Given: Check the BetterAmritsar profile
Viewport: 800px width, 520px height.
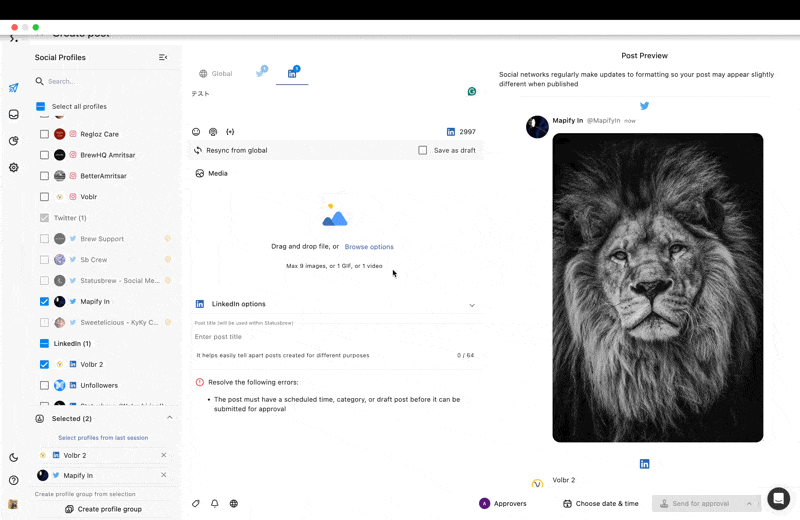Looking at the screenshot, I should point(44,176).
